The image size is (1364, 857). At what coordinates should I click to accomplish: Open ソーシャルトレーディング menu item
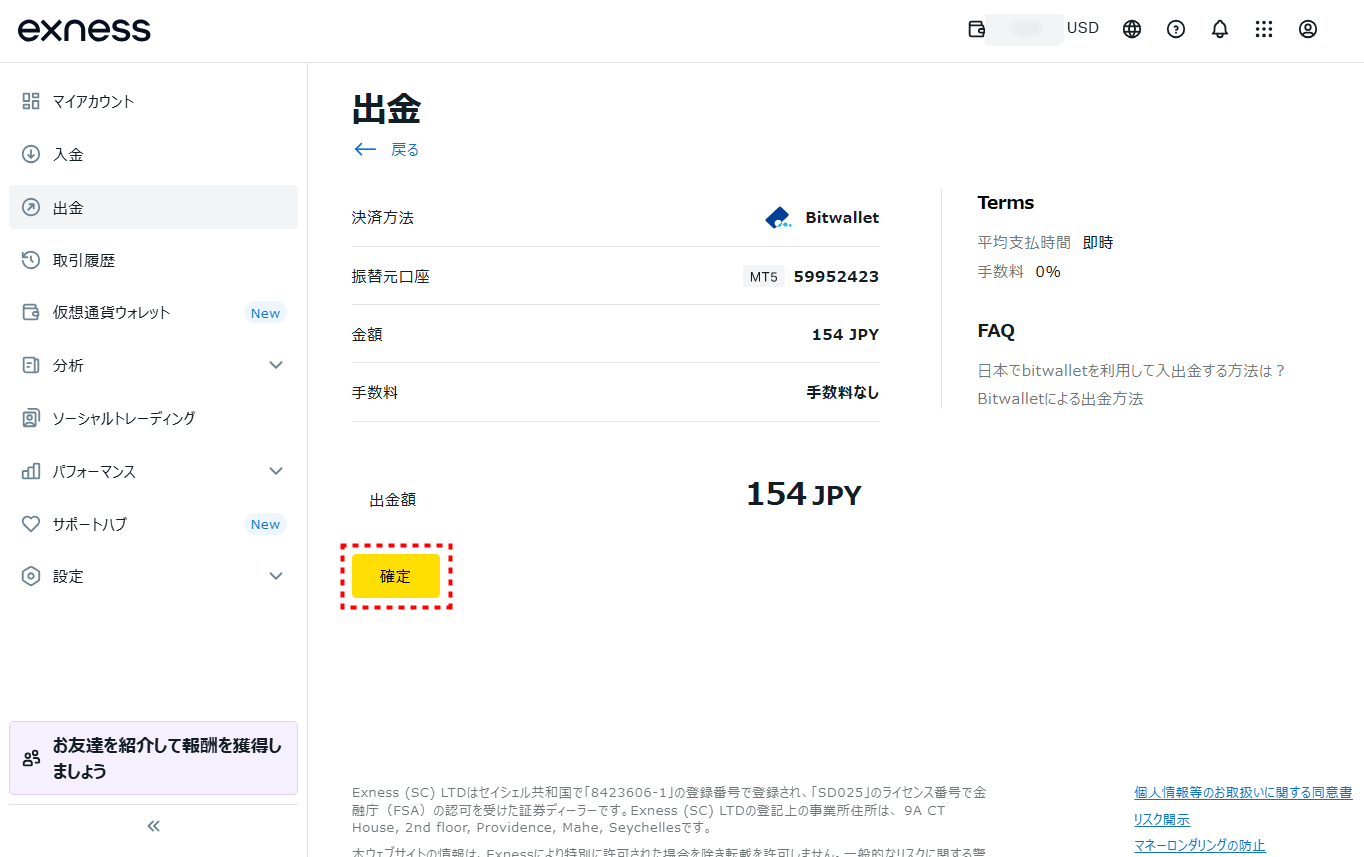[x=154, y=418]
